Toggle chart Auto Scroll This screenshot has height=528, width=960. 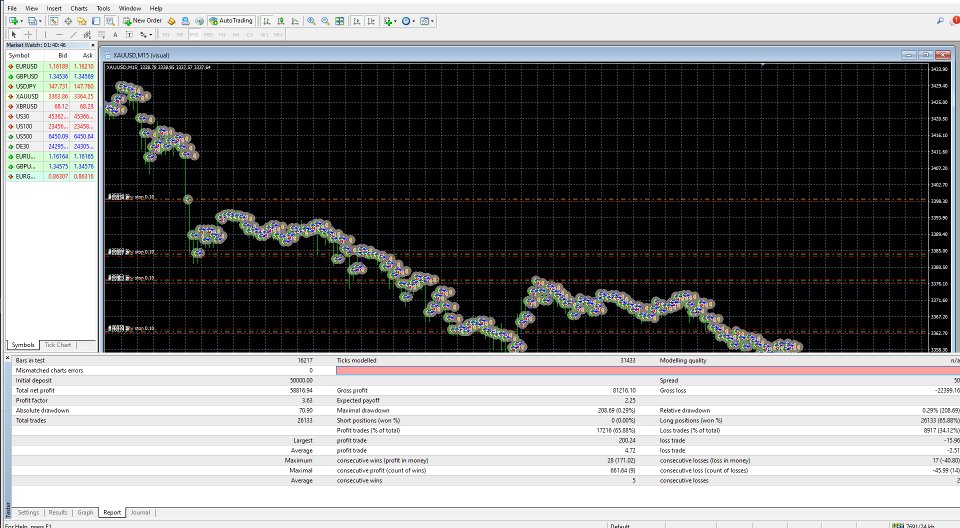click(x=357, y=21)
